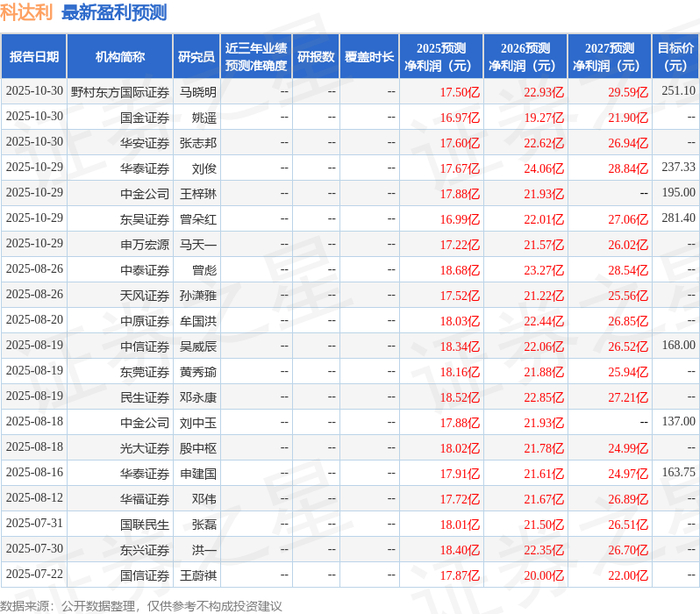
Task: Click 2026 forecast value 20.00亿
Action: tap(544, 576)
